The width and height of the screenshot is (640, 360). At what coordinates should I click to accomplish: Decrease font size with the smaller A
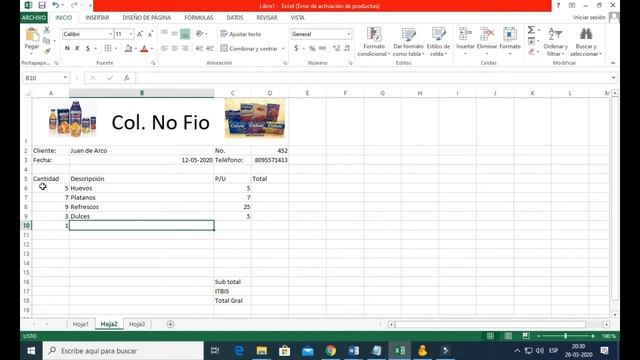click(x=150, y=34)
